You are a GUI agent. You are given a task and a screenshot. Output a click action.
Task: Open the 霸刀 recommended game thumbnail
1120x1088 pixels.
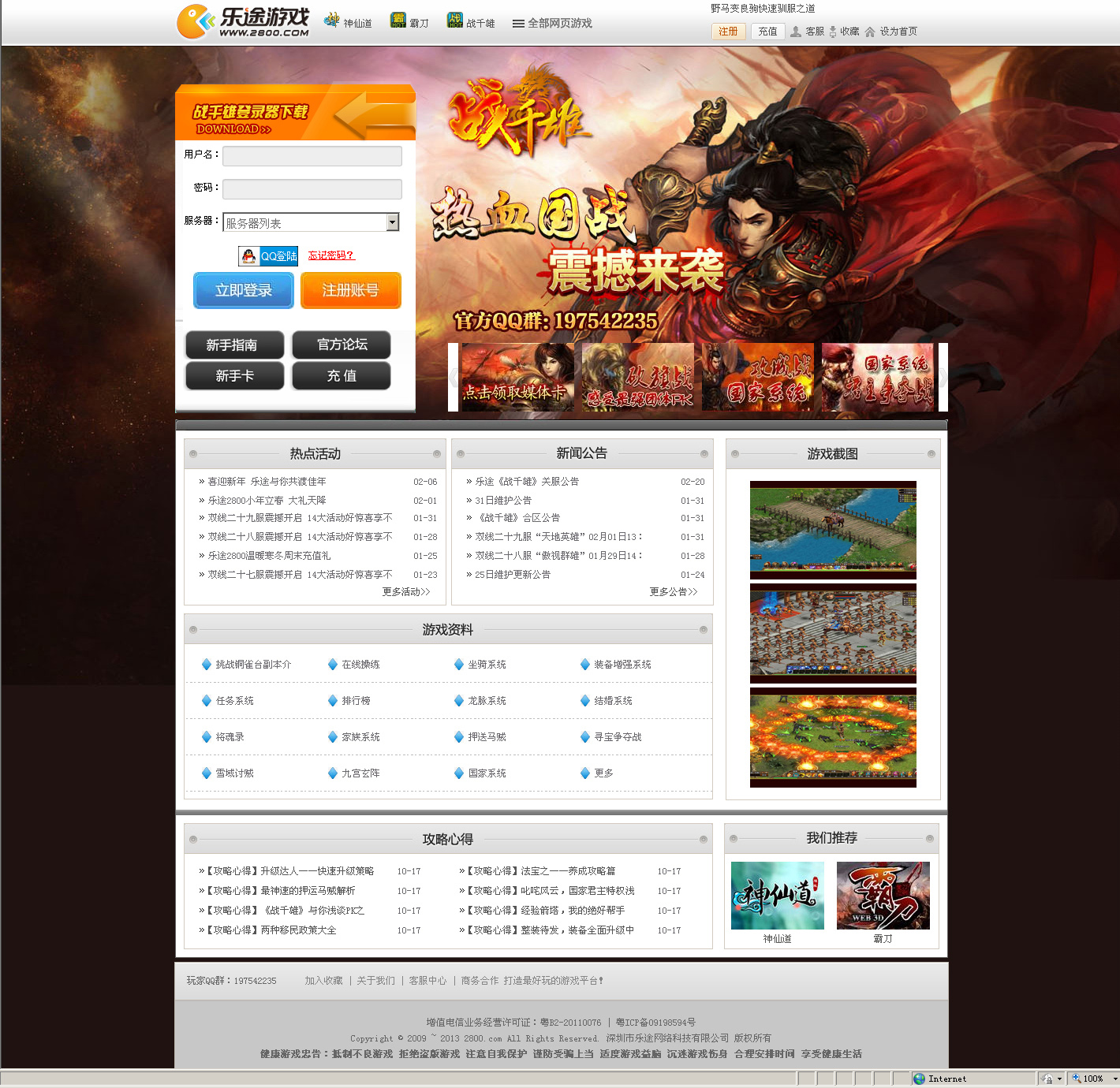coord(883,896)
